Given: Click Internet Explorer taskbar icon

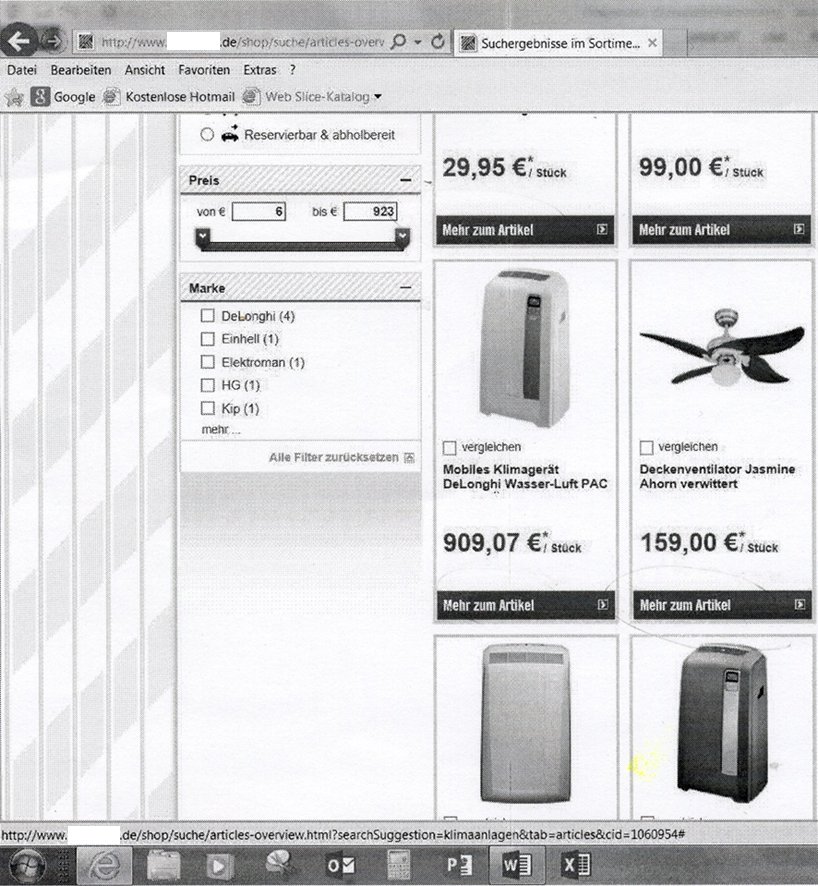Looking at the screenshot, I should (104, 865).
